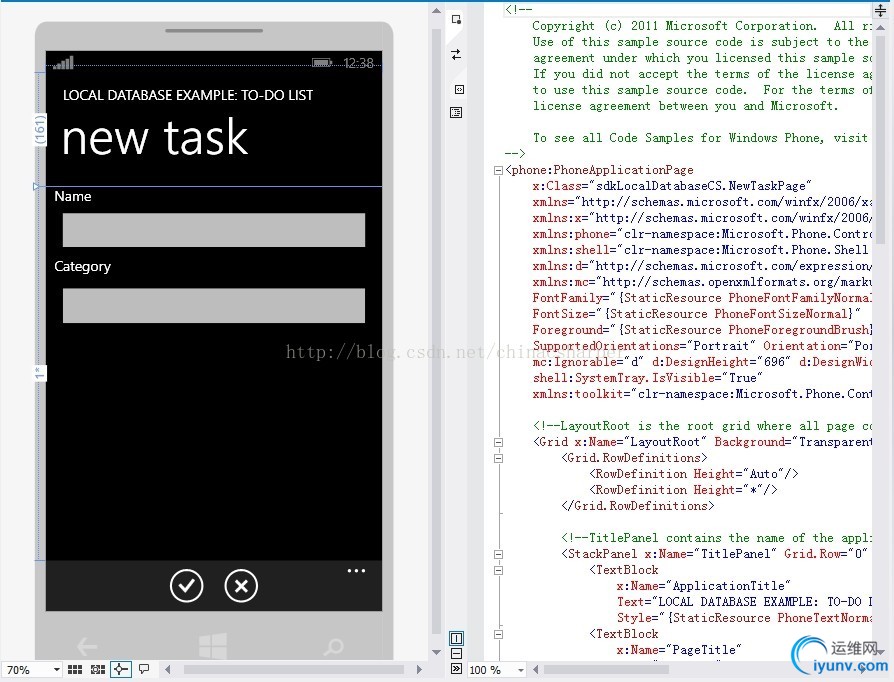Click the designer vertical scroll up arrow
The height and width of the screenshot is (682, 894).
[x=436, y=10]
